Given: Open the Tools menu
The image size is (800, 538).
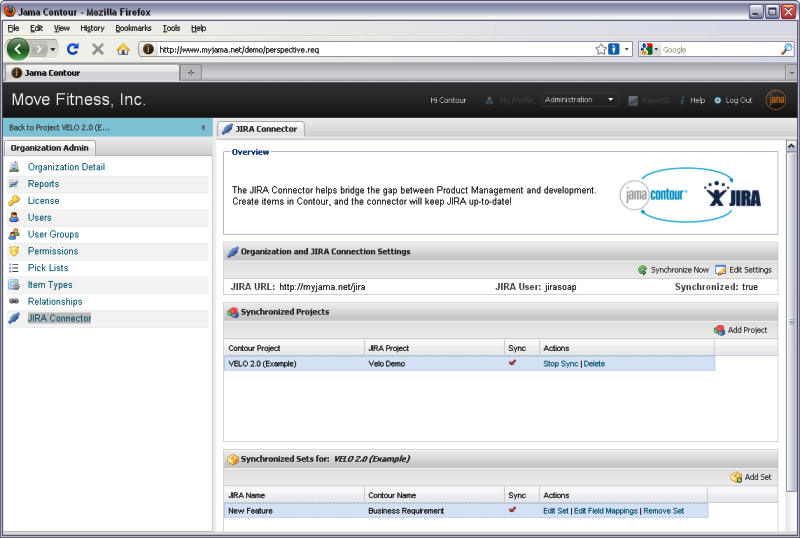Looking at the screenshot, I should click(x=171, y=28).
